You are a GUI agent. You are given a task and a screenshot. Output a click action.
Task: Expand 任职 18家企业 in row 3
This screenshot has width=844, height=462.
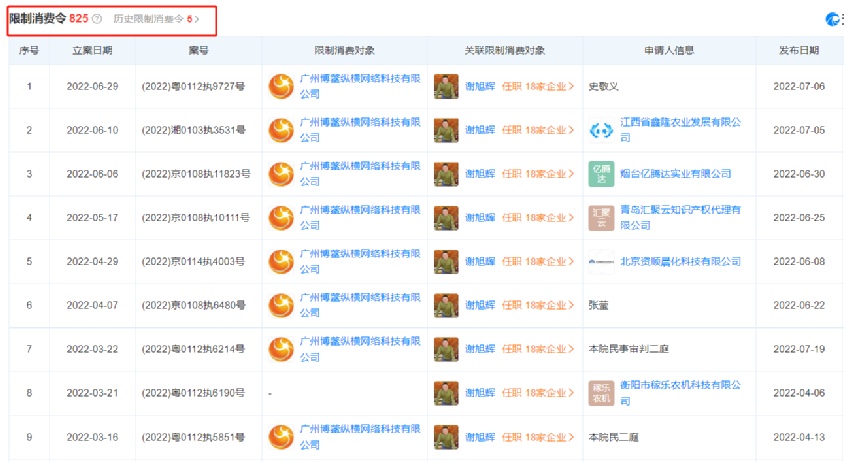coord(538,174)
